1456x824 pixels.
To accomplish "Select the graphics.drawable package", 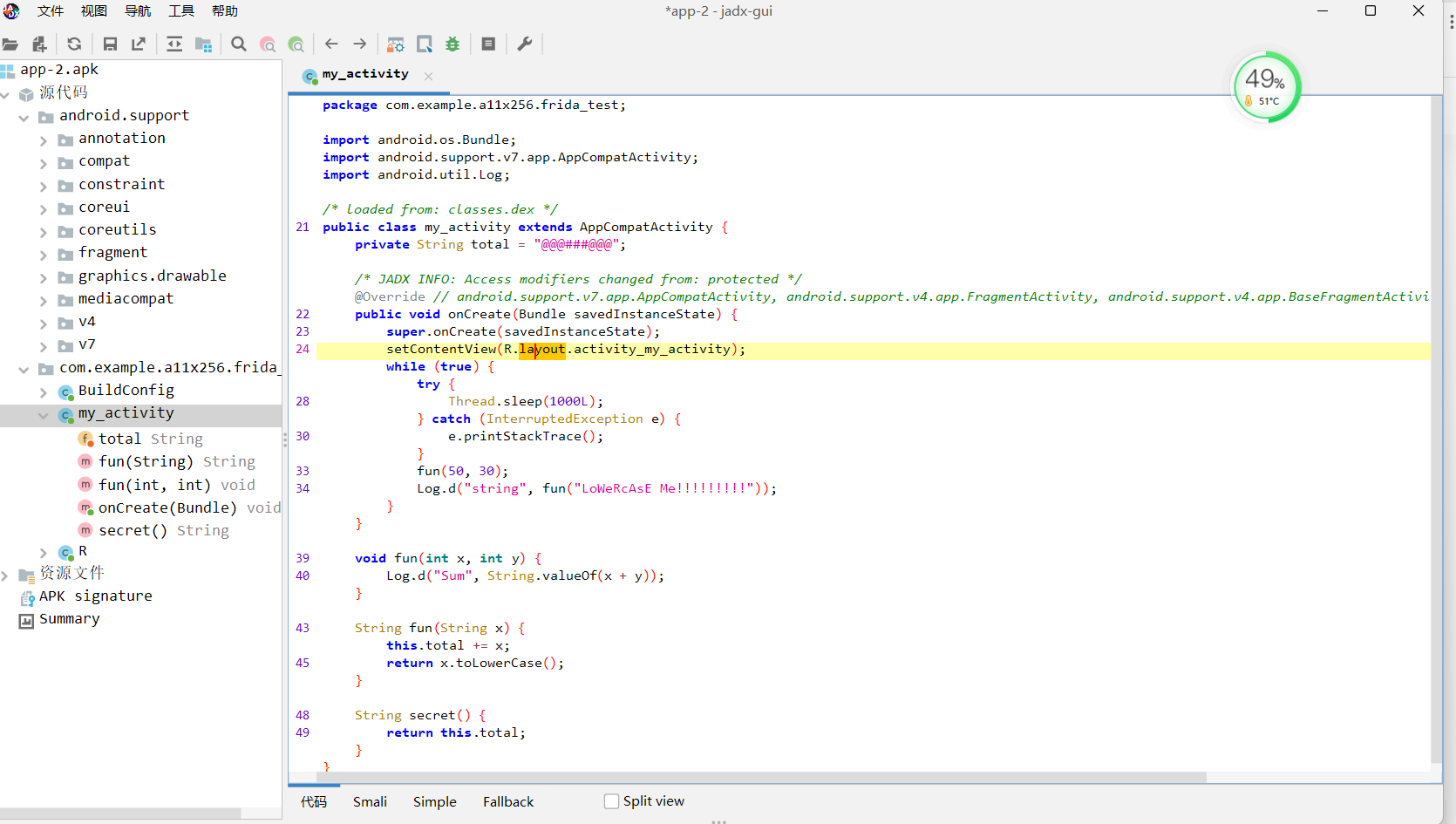I will (x=153, y=276).
